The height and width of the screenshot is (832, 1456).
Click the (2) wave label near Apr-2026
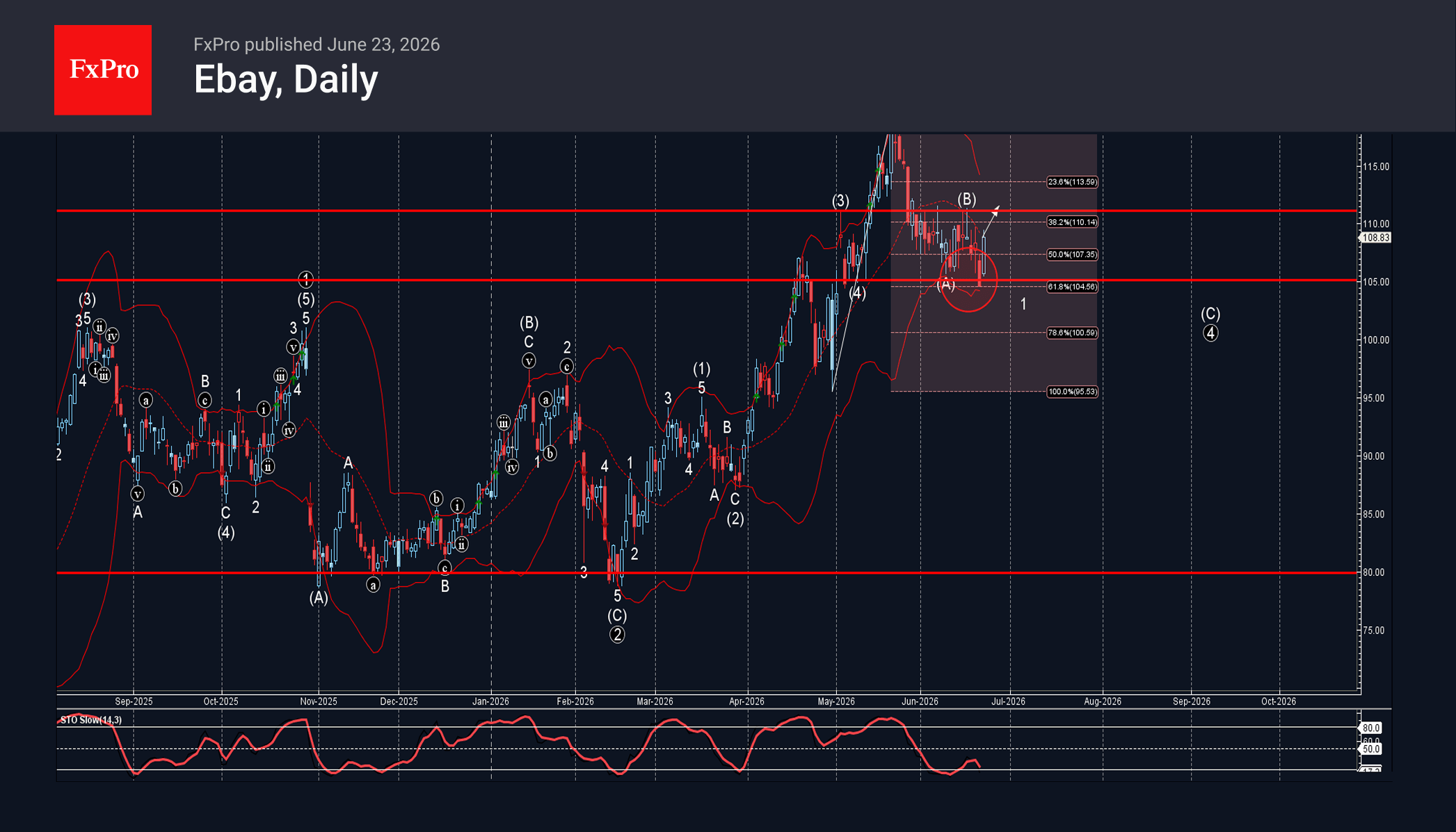click(x=735, y=519)
